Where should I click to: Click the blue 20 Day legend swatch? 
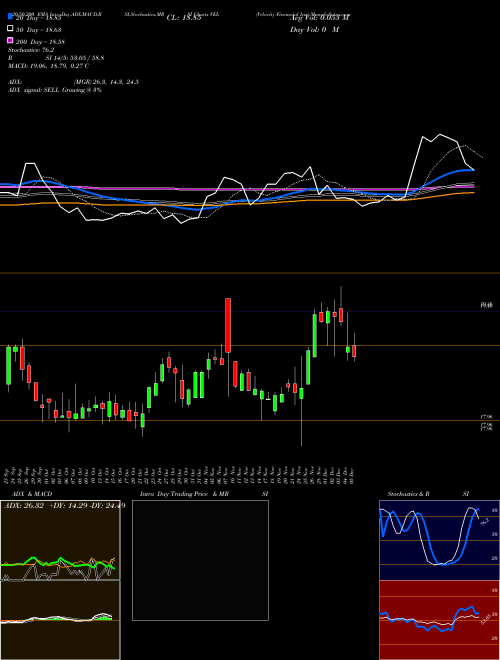tap(10, 16)
